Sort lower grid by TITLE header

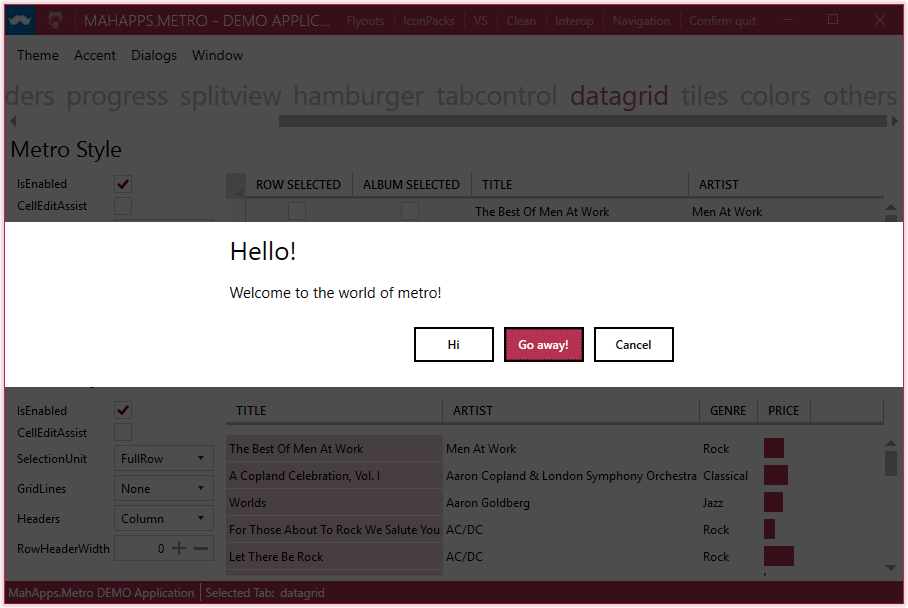(x=334, y=411)
